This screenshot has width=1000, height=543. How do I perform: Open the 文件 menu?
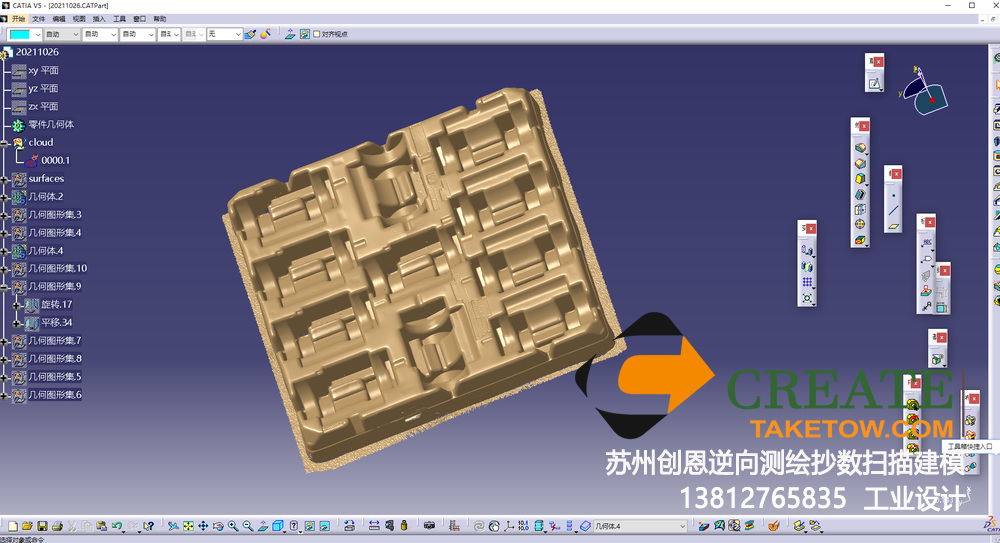click(38, 19)
